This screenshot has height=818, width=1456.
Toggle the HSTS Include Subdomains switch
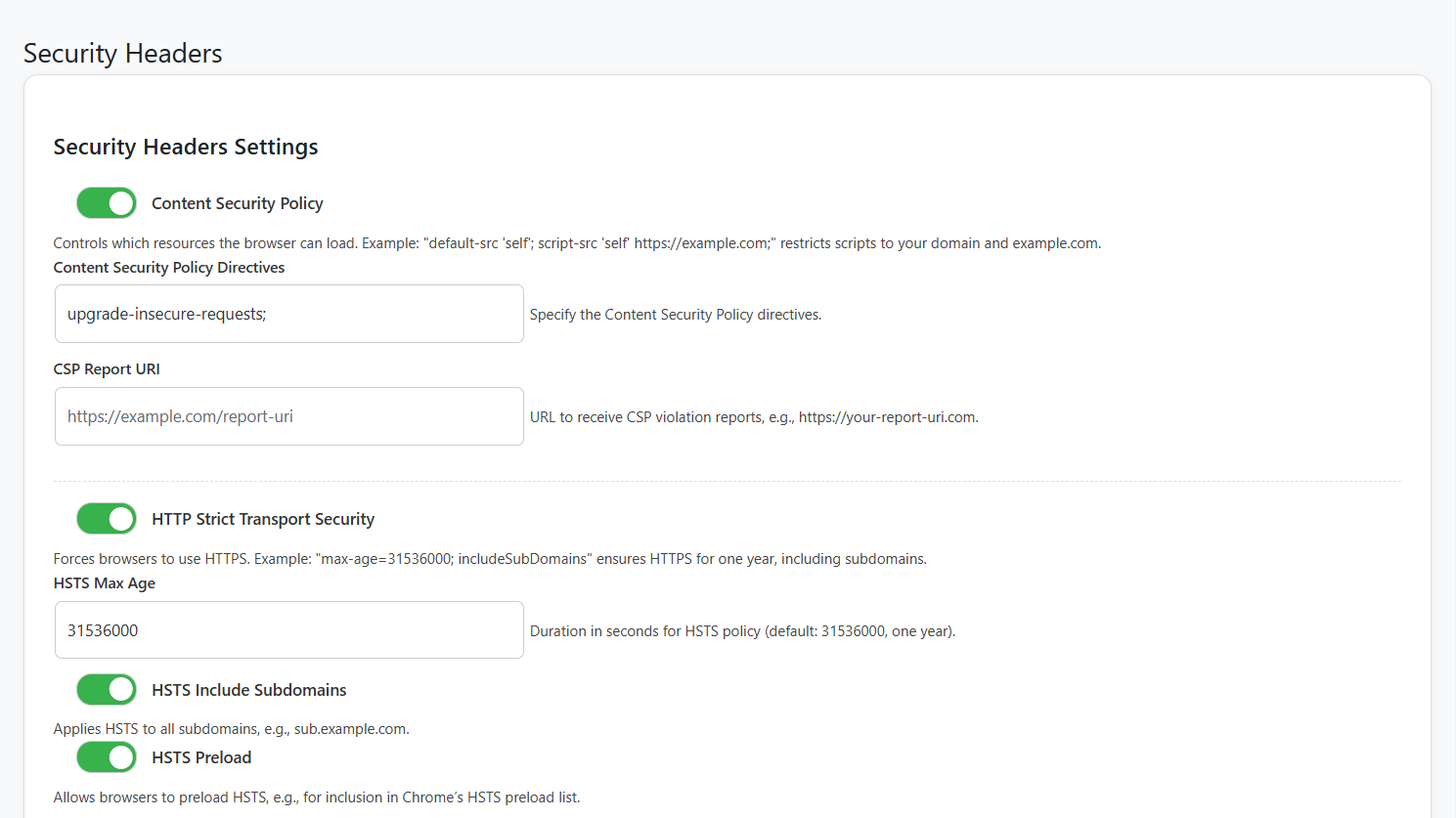(x=107, y=690)
